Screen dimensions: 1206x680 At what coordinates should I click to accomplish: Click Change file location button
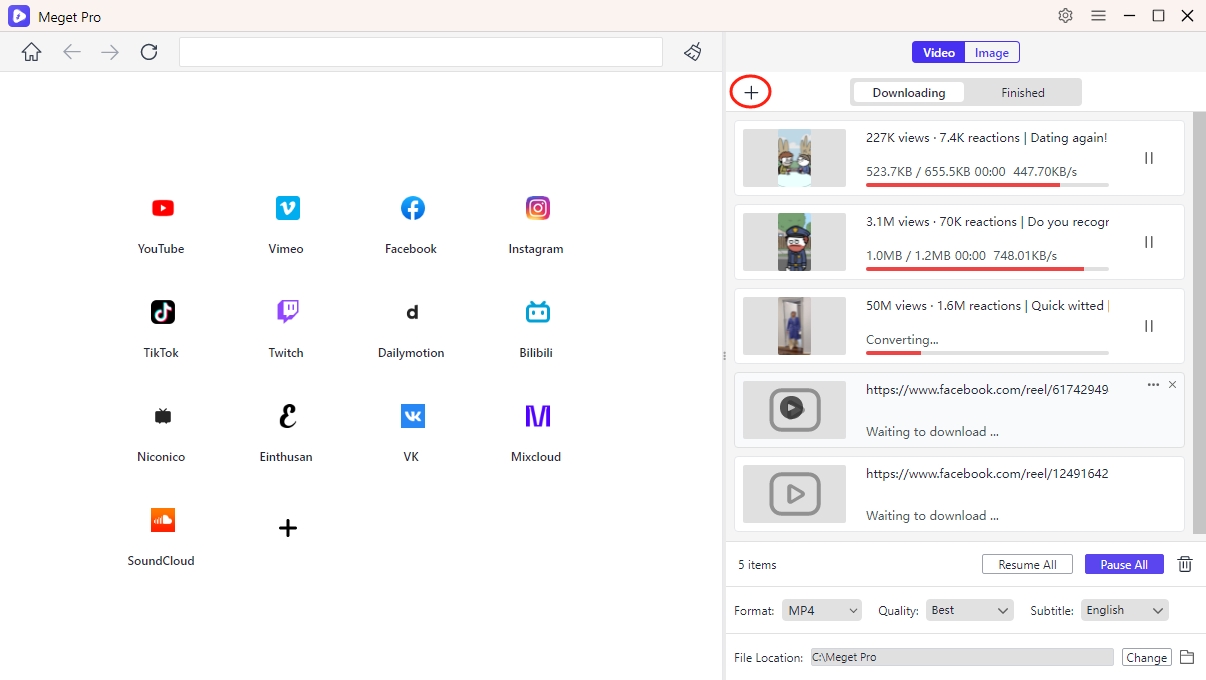pos(1146,657)
